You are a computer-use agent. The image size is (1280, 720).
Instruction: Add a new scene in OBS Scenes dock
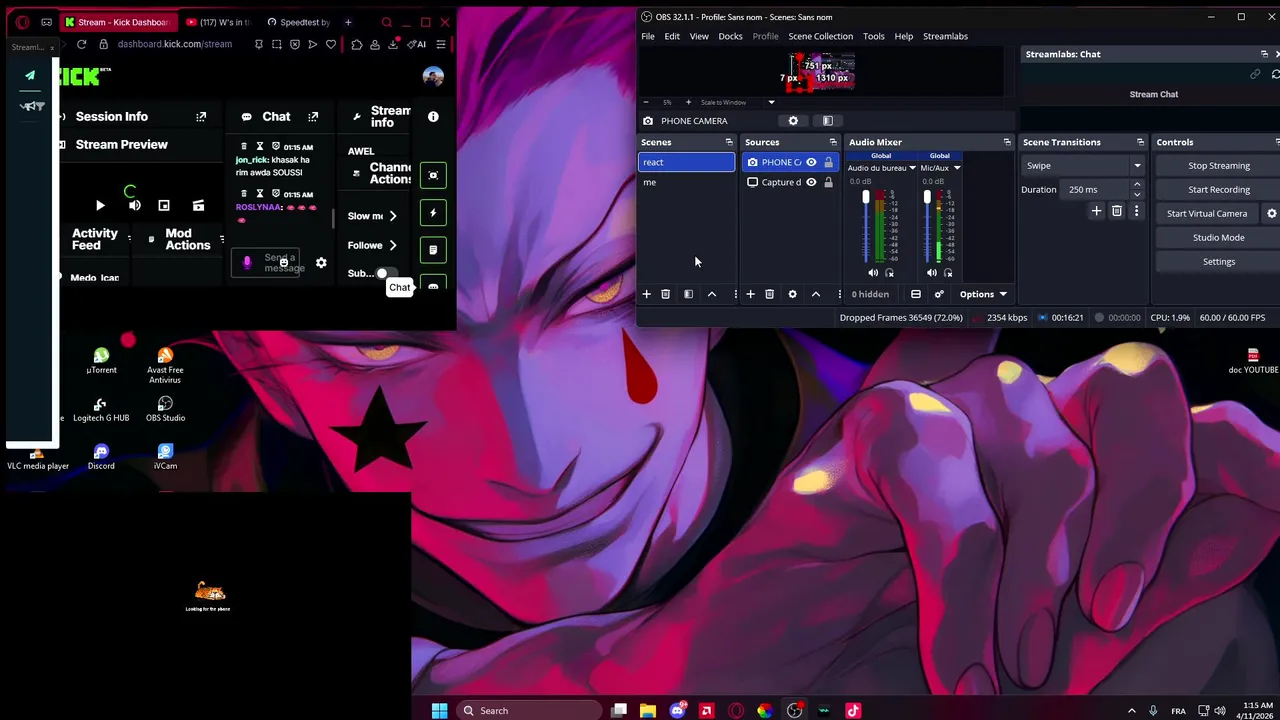tap(646, 294)
